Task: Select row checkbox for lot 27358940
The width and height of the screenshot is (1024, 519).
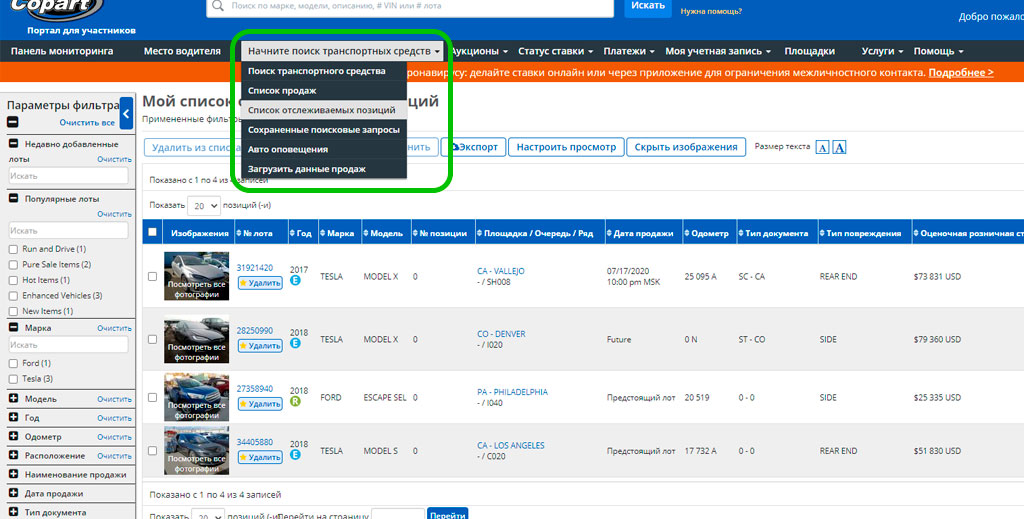Action: [x=152, y=398]
